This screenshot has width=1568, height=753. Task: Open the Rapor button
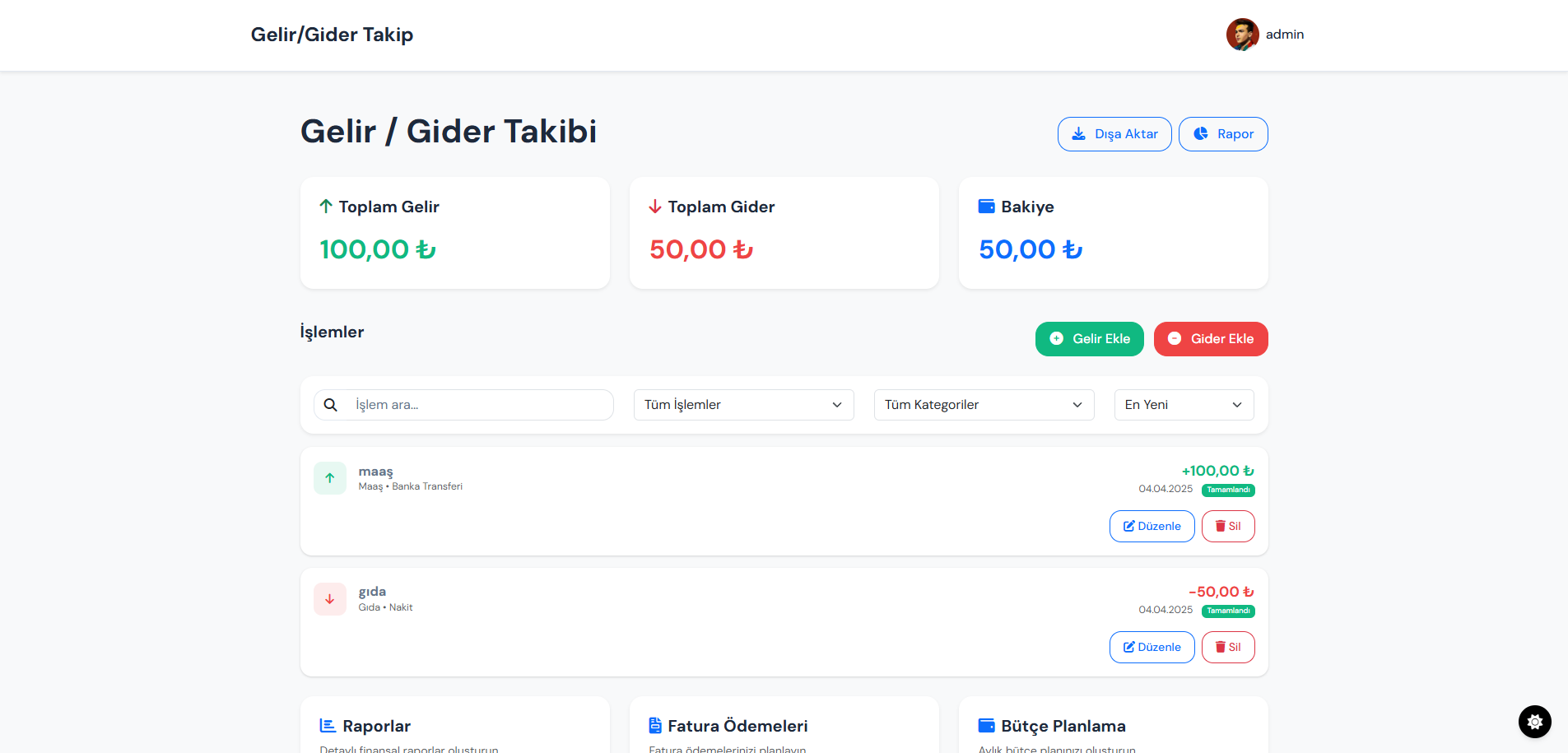[1223, 134]
